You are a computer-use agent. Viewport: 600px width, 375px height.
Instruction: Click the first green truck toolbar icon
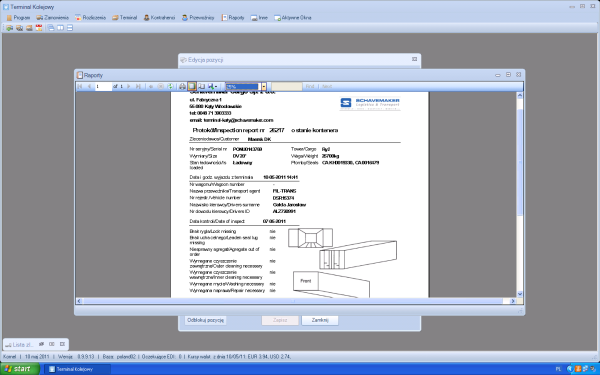pyautogui.click(x=10, y=28)
